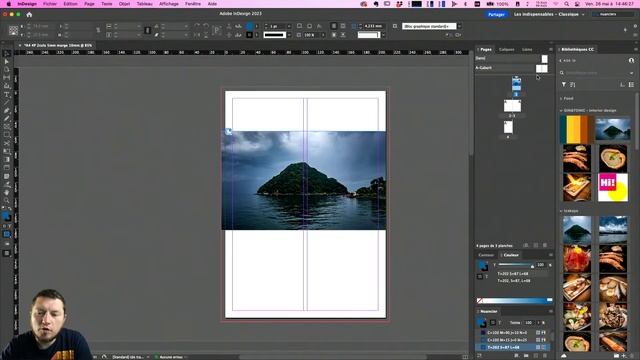Open the Affichage menu
The height and width of the screenshot is (360, 640).
[169, 4]
